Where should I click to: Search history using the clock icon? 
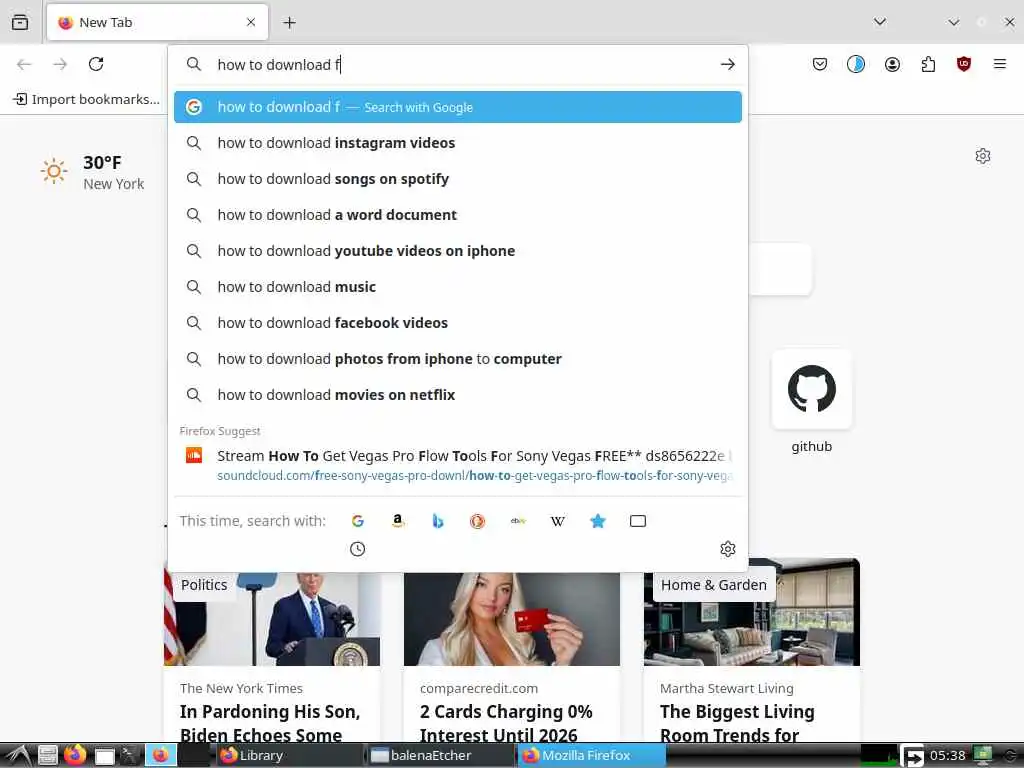pyautogui.click(x=357, y=549)
